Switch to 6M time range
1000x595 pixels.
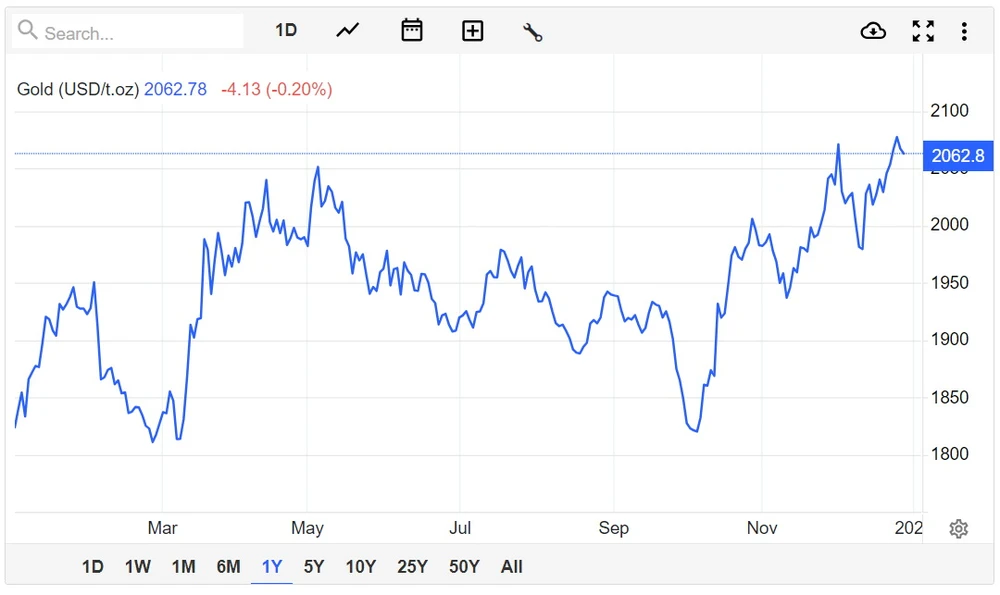[x=228, y=567]
